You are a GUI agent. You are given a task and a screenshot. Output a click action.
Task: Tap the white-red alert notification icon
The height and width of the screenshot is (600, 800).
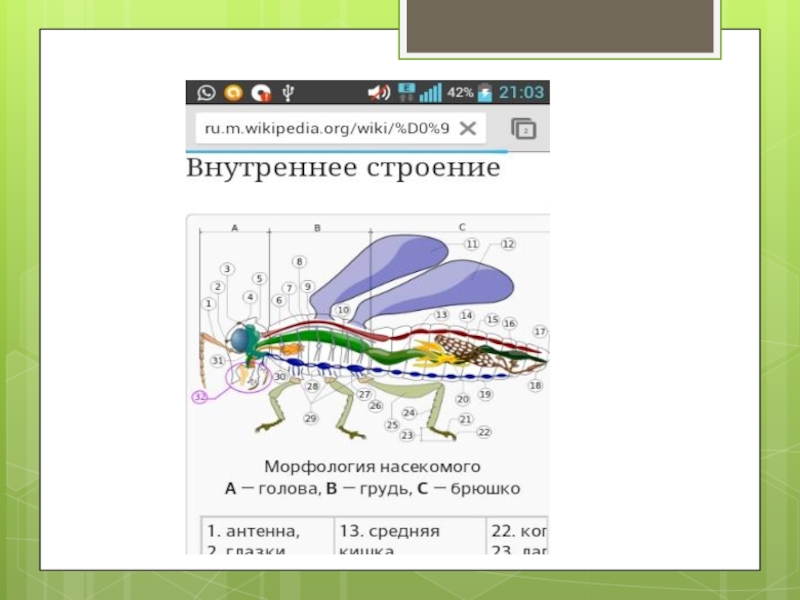tap(261, 93)
